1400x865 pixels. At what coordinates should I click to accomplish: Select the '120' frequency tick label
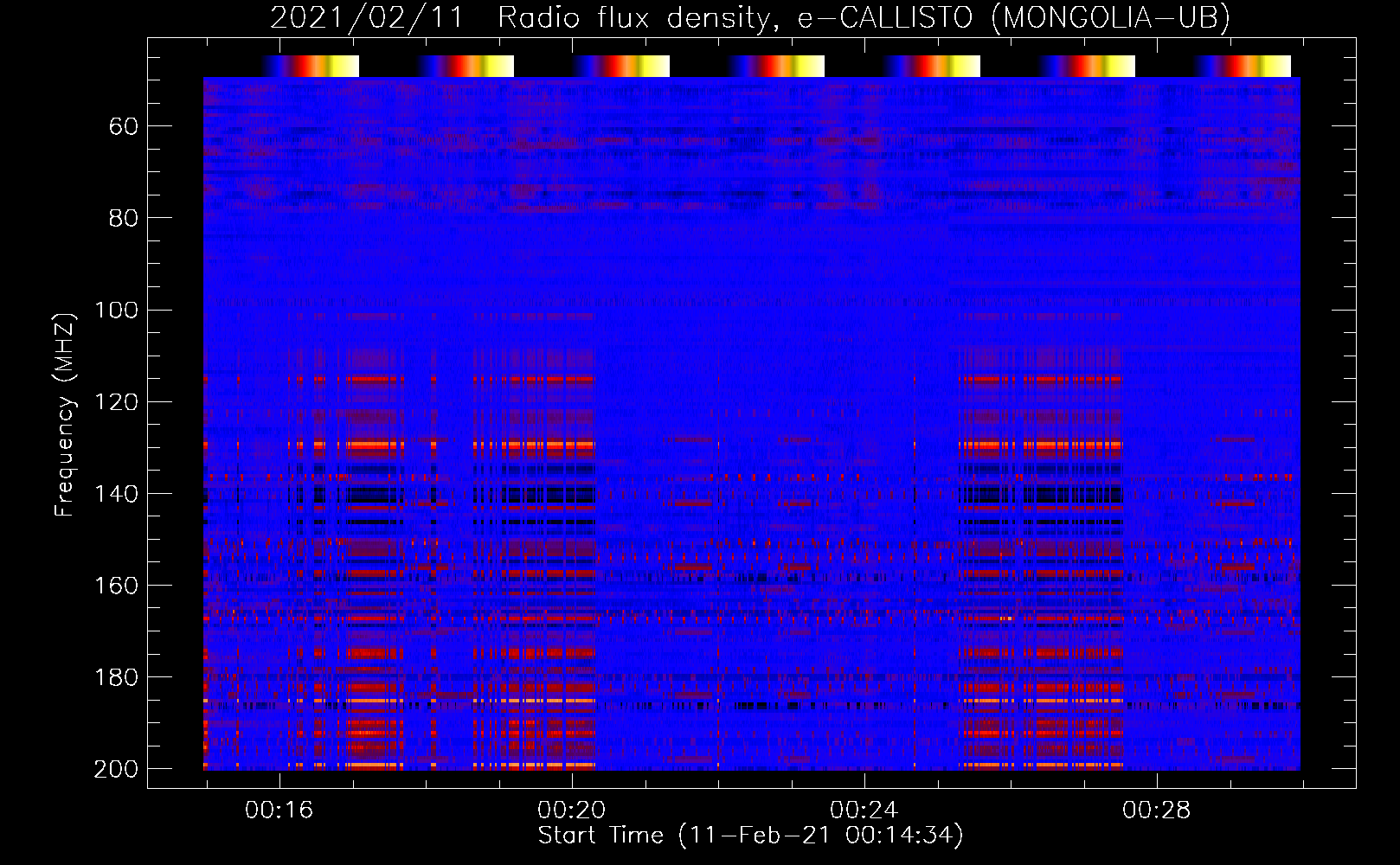[x=116, y=402]
